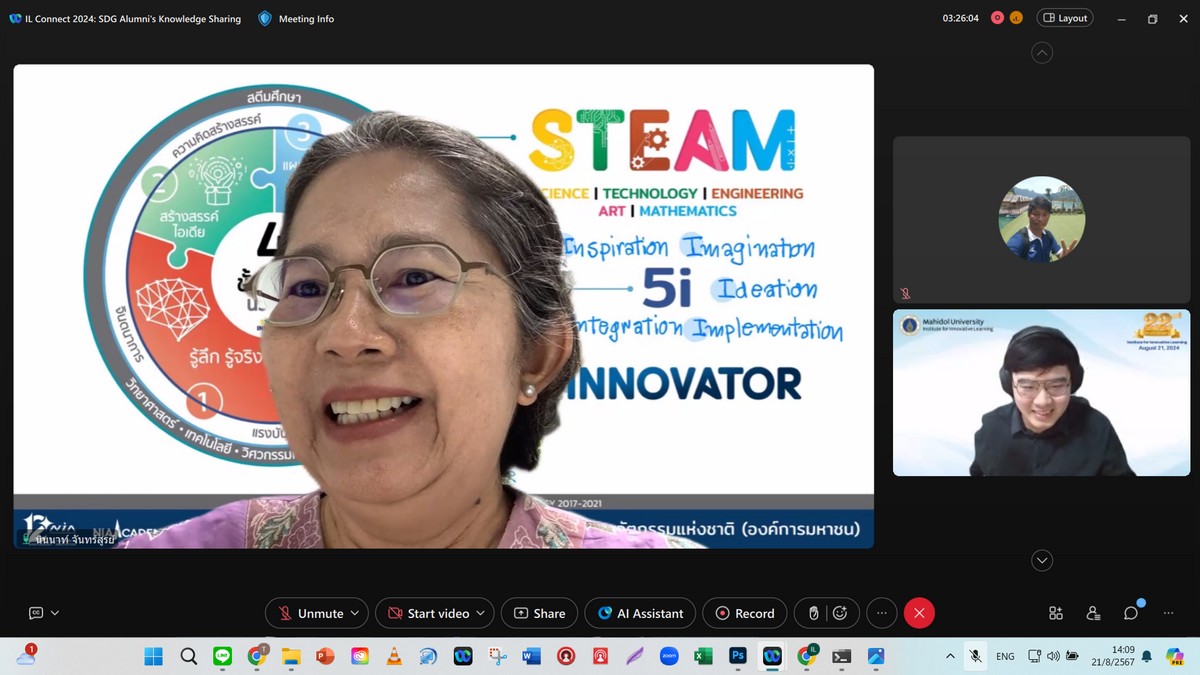Open the participants panel
Image resolution: width=1200 pixels, height=675 pixels.
[1093, 613]
